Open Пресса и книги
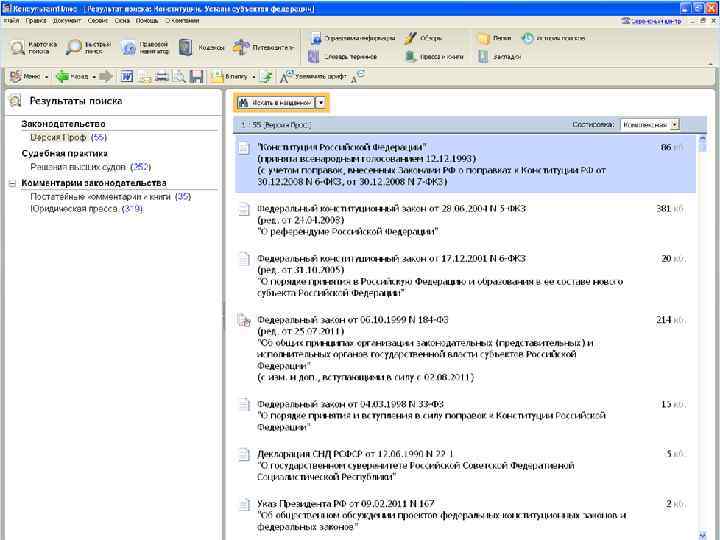Screen dimensions: 720x540 (x=434, y=56)
